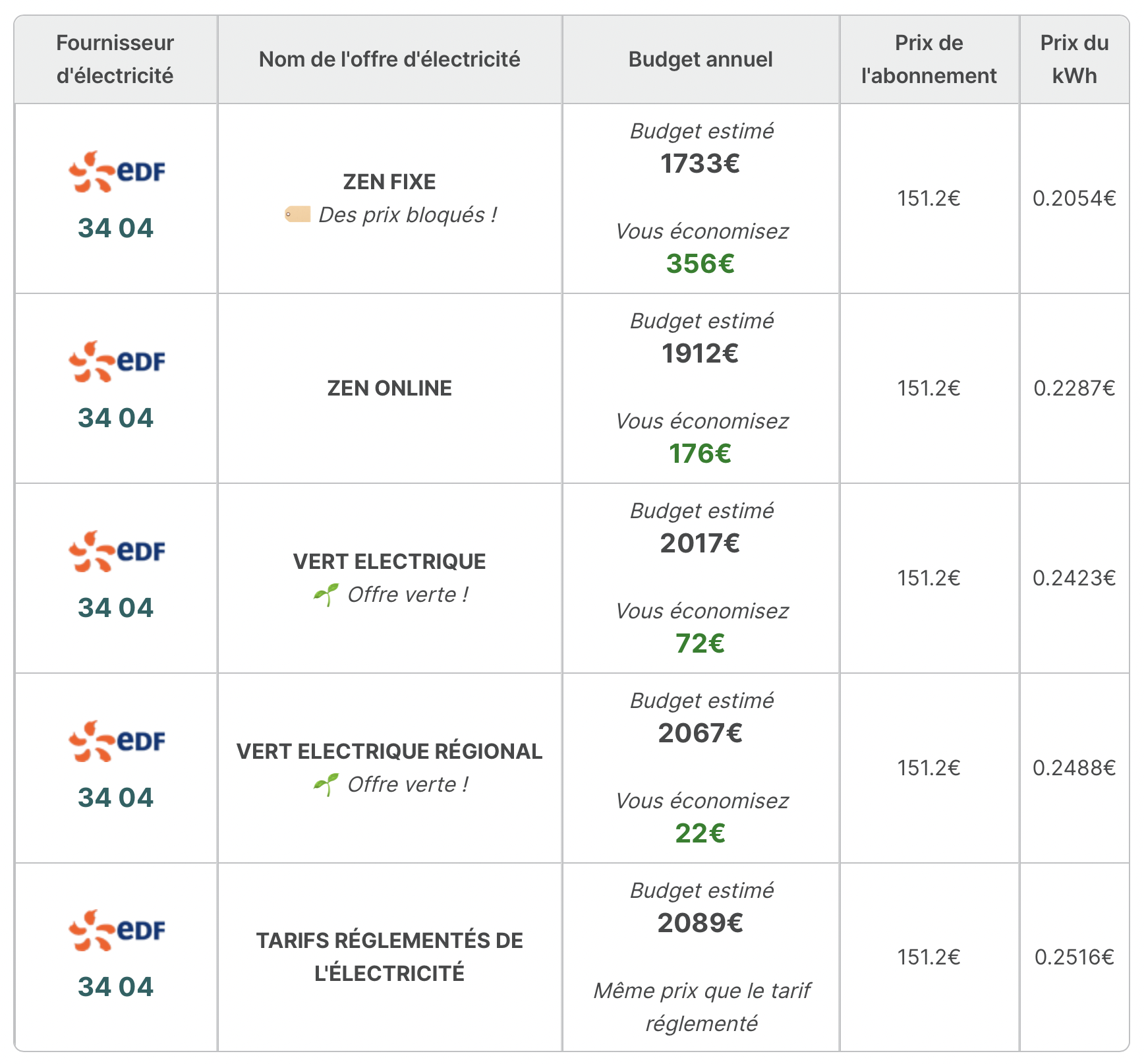This screenshot has width=1144, height=1064.
Task: Call 34 04 in the TARIFS RÉGLEMENTÉS row
Action: [x=115, y=988]
